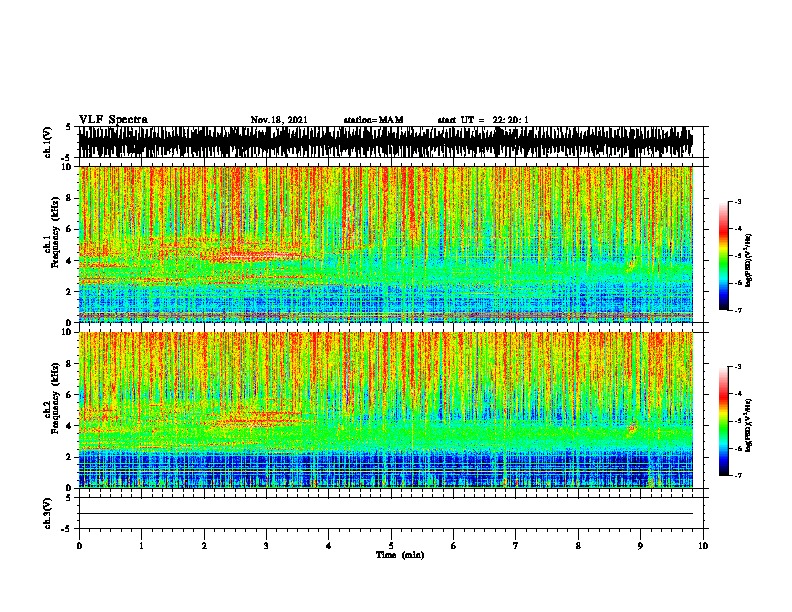Click the "station=MAM" header text

[x=373, y=120]
